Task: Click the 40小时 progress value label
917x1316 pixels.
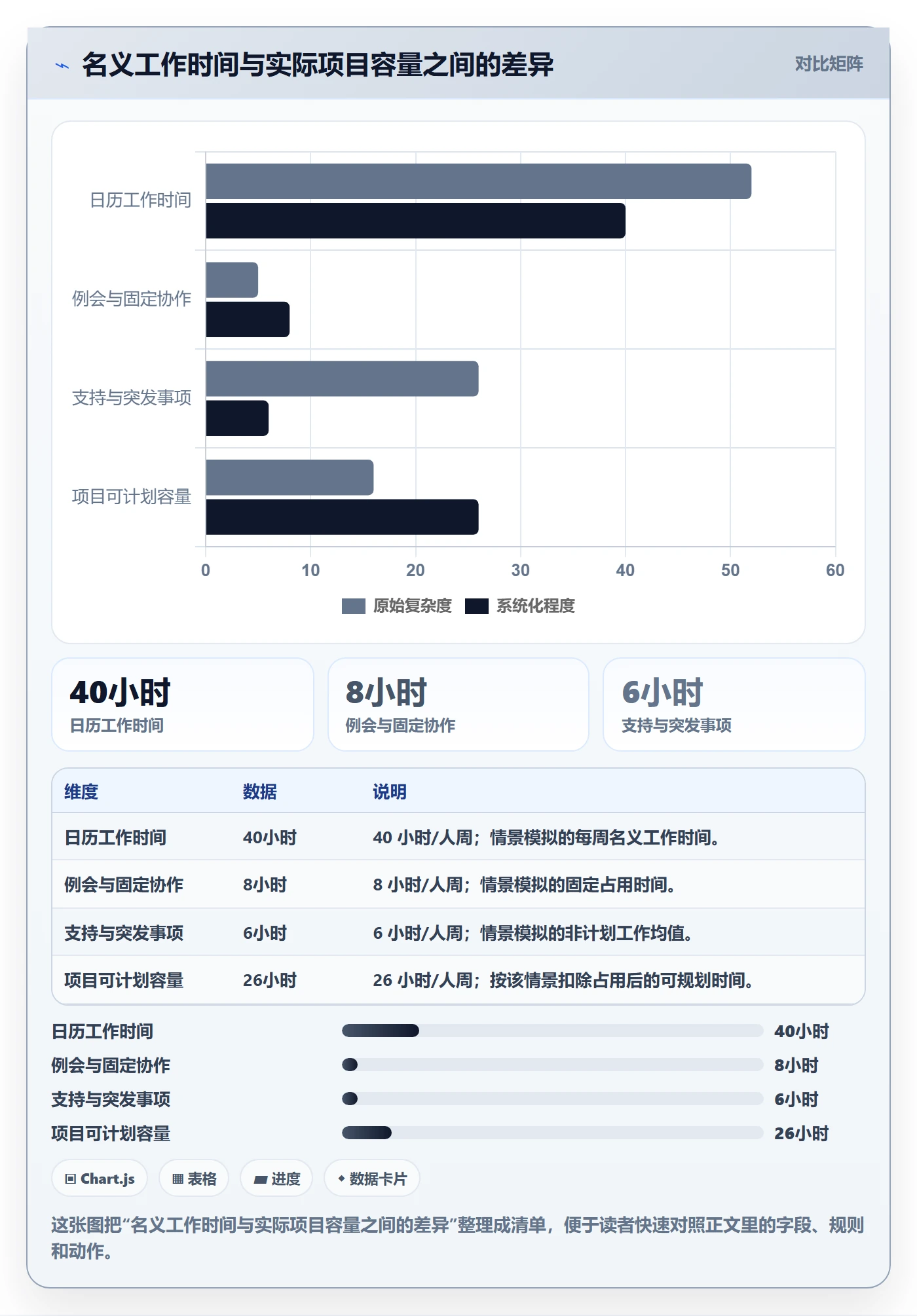Action: (802, 1031)
